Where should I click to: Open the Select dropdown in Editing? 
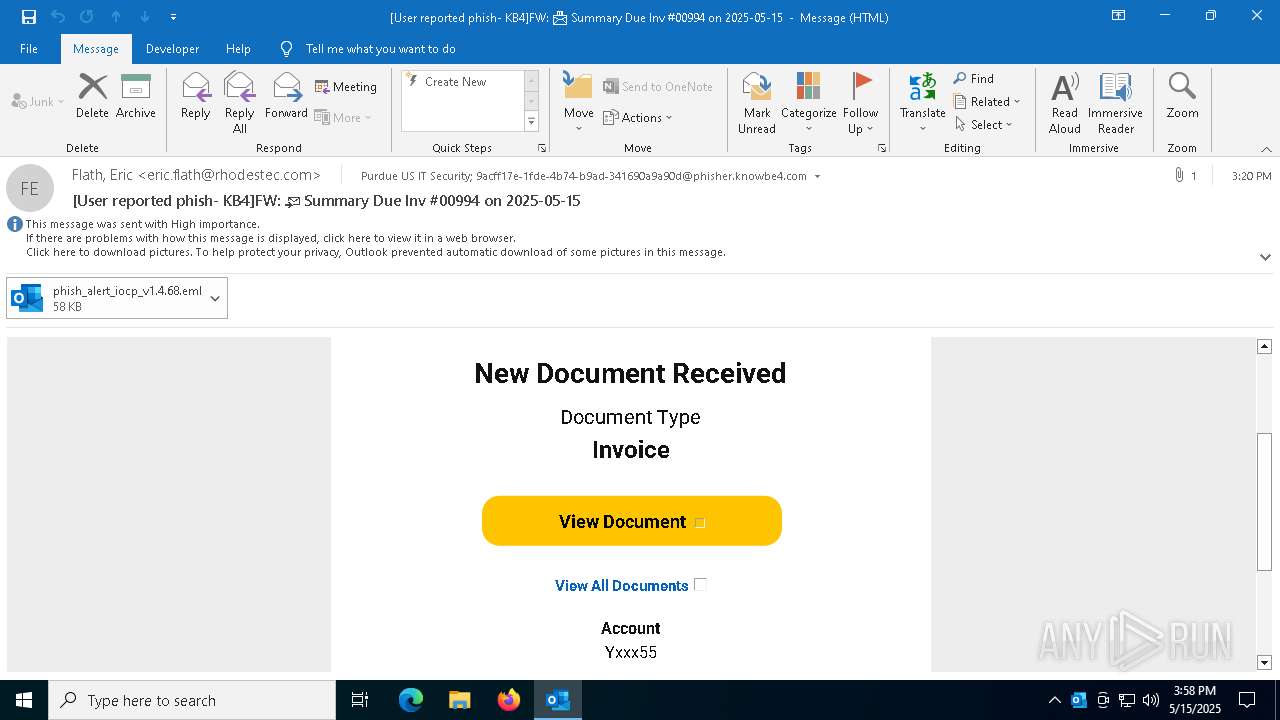(x=984, y=125)
